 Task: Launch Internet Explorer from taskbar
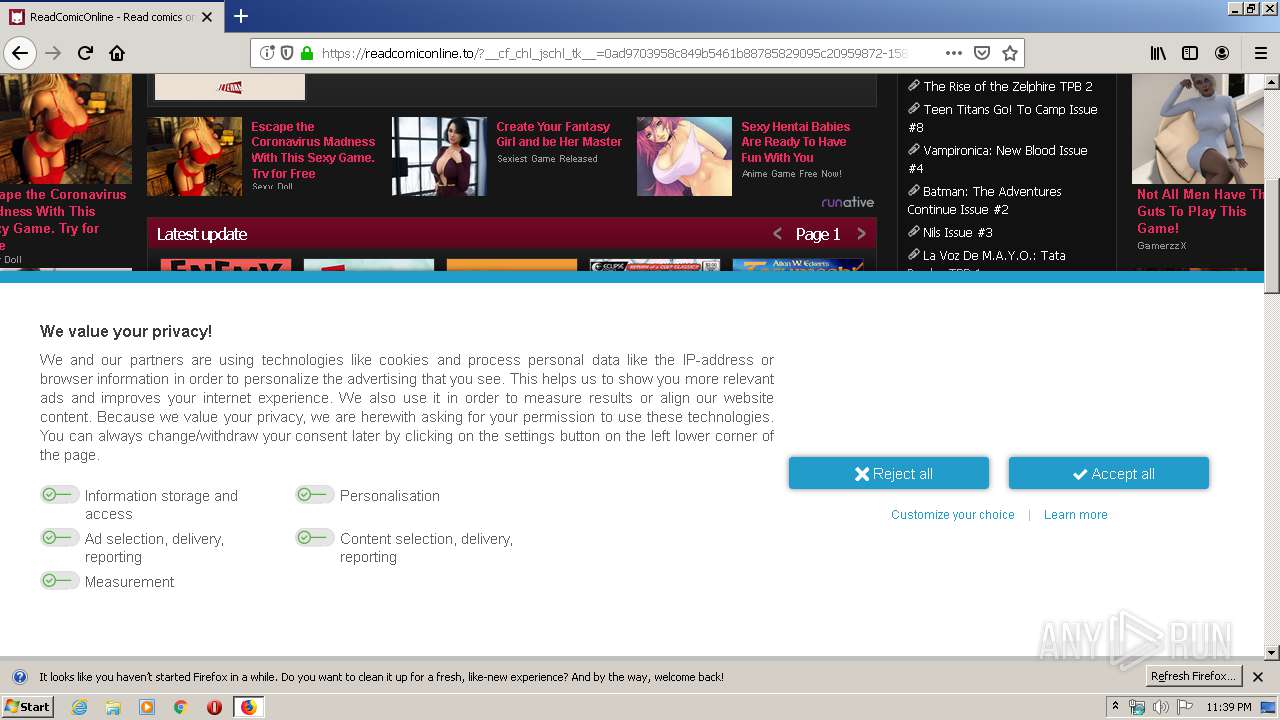[80, 707]
